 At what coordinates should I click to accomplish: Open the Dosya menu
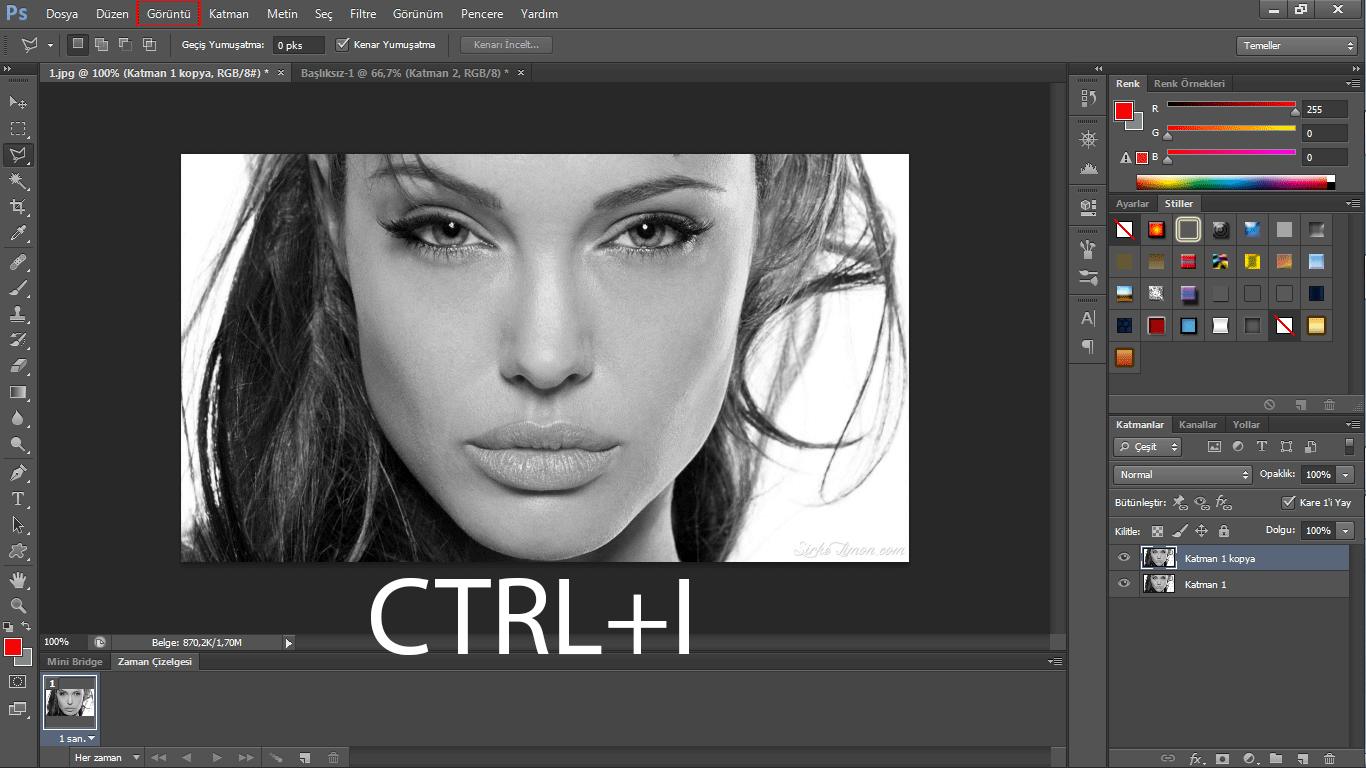pyautogui.click(x=62, y=14)
